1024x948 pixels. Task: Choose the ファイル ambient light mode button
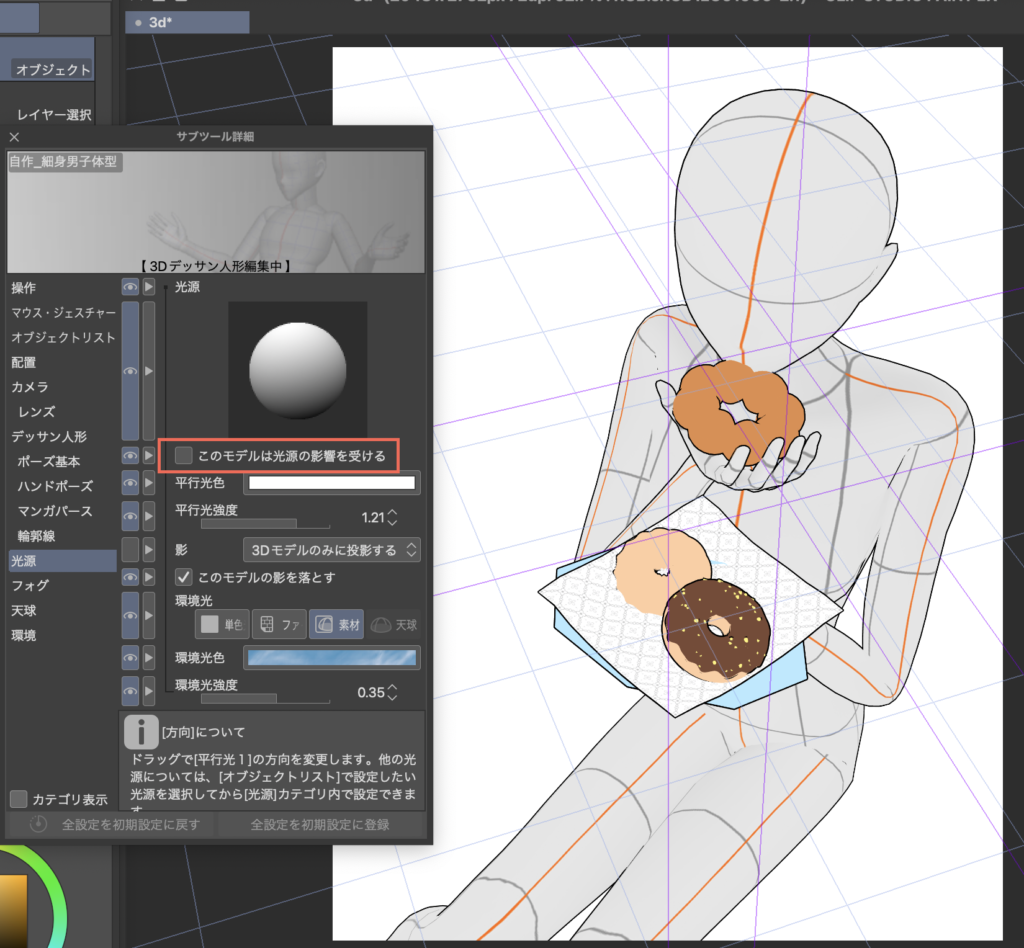[279, 625]
